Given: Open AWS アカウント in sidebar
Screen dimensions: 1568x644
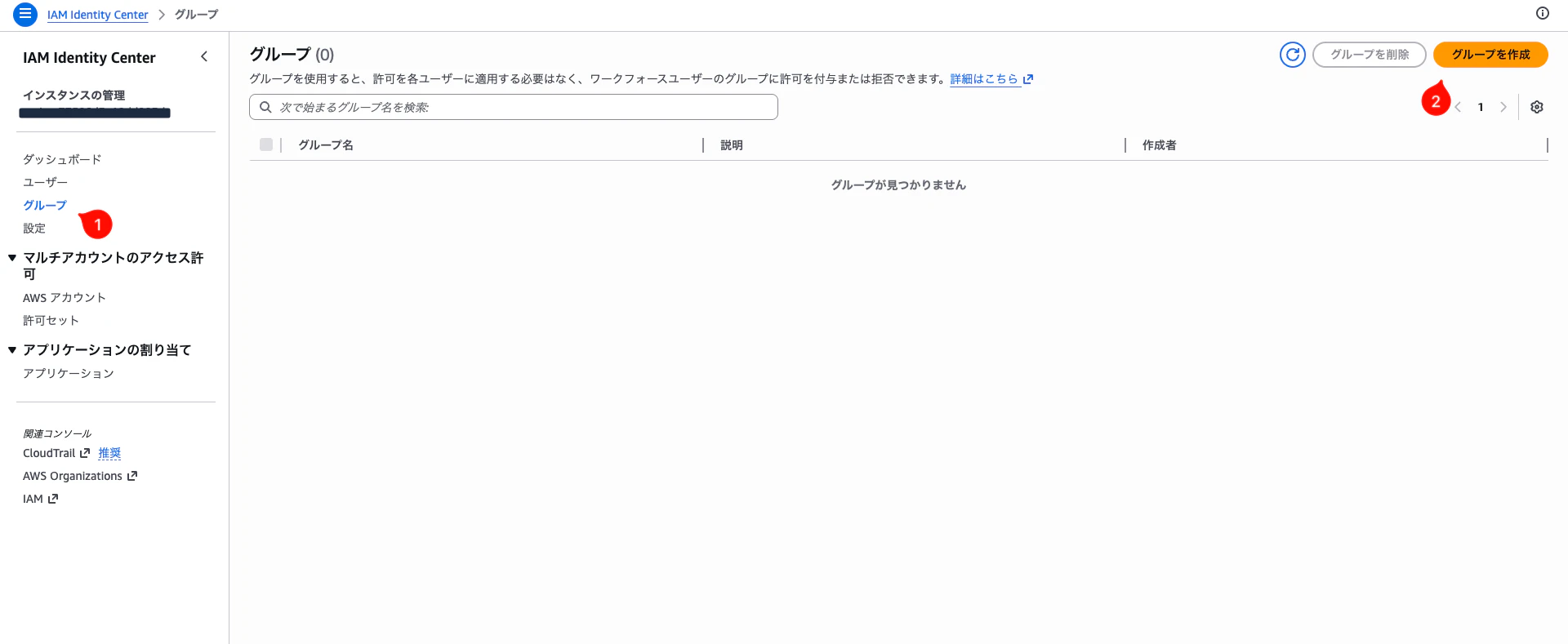Looking at the screenshot, I should click(65, 298).
